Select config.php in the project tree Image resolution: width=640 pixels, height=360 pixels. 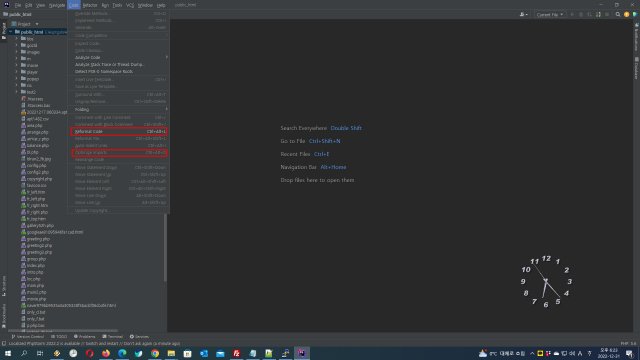pyautogui.click(x=36, y=165)
